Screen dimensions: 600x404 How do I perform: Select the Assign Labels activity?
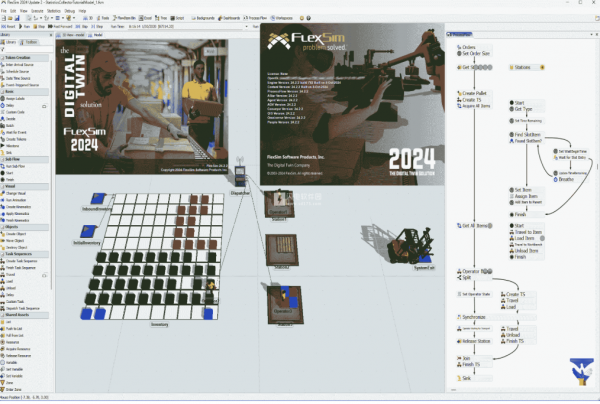click(15, 99)
